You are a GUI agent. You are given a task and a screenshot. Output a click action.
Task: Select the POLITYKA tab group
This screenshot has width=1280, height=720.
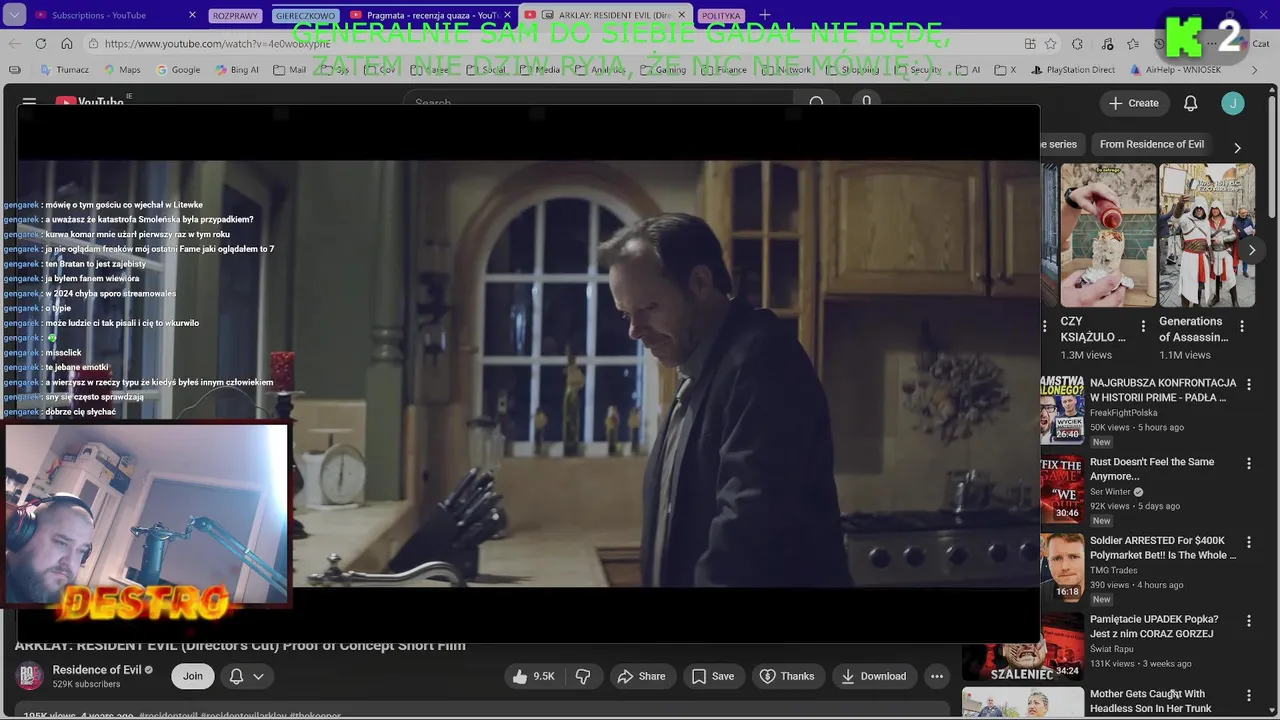pyautogui.click(x=721, y=16)
